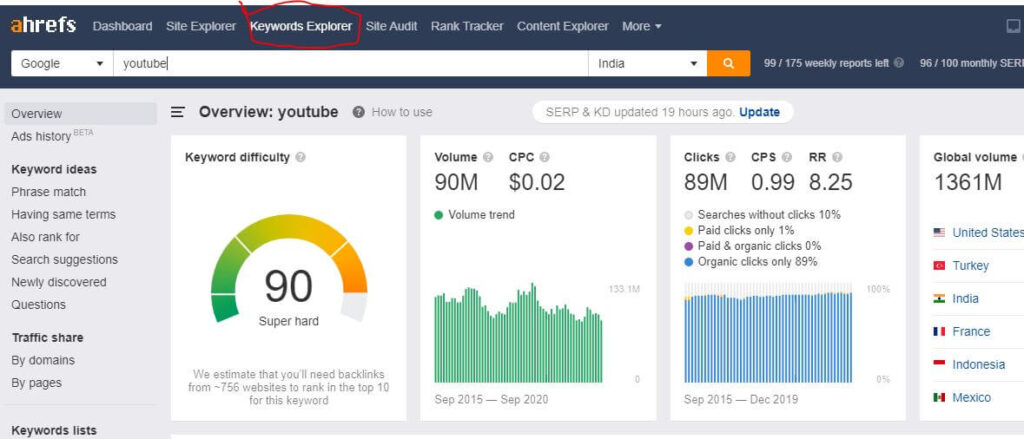Click the Indonesia flag icon
This screenshot has height=439, width=1024.
[x=939, y=363]
